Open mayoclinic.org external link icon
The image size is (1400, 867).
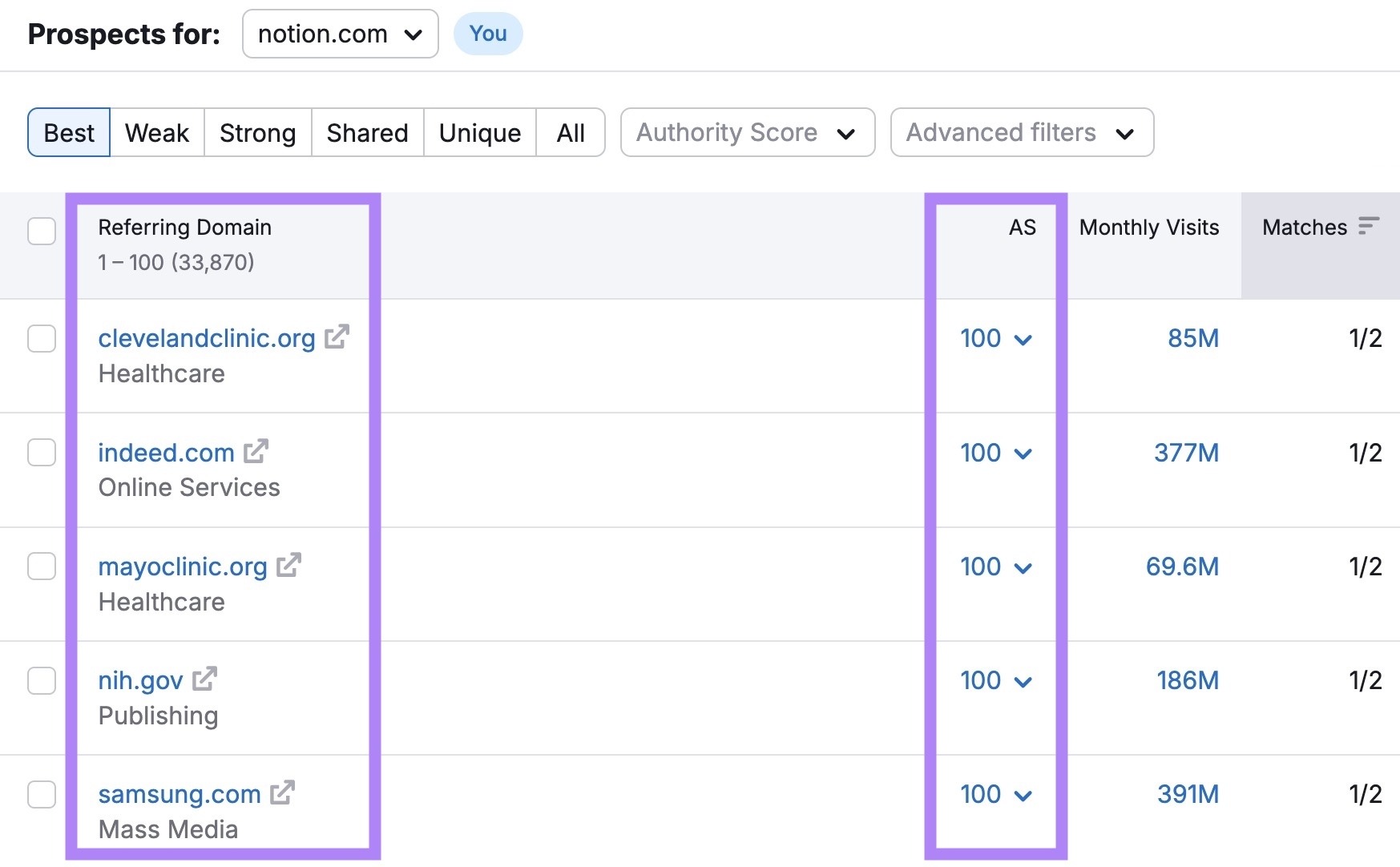coord(288,565)
